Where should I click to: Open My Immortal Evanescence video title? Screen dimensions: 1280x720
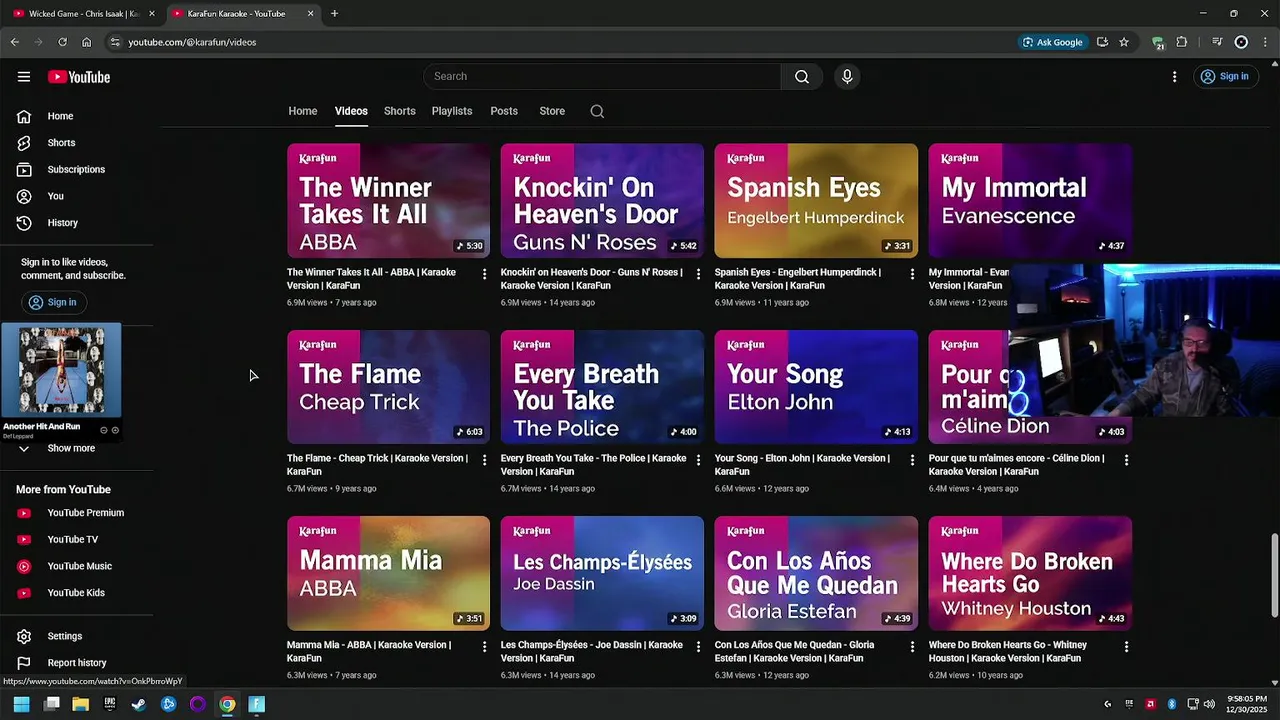click(969, 279)
